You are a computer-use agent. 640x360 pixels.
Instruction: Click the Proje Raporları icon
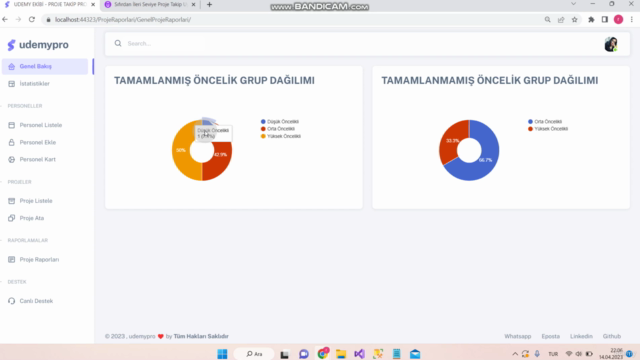(11, 260)
